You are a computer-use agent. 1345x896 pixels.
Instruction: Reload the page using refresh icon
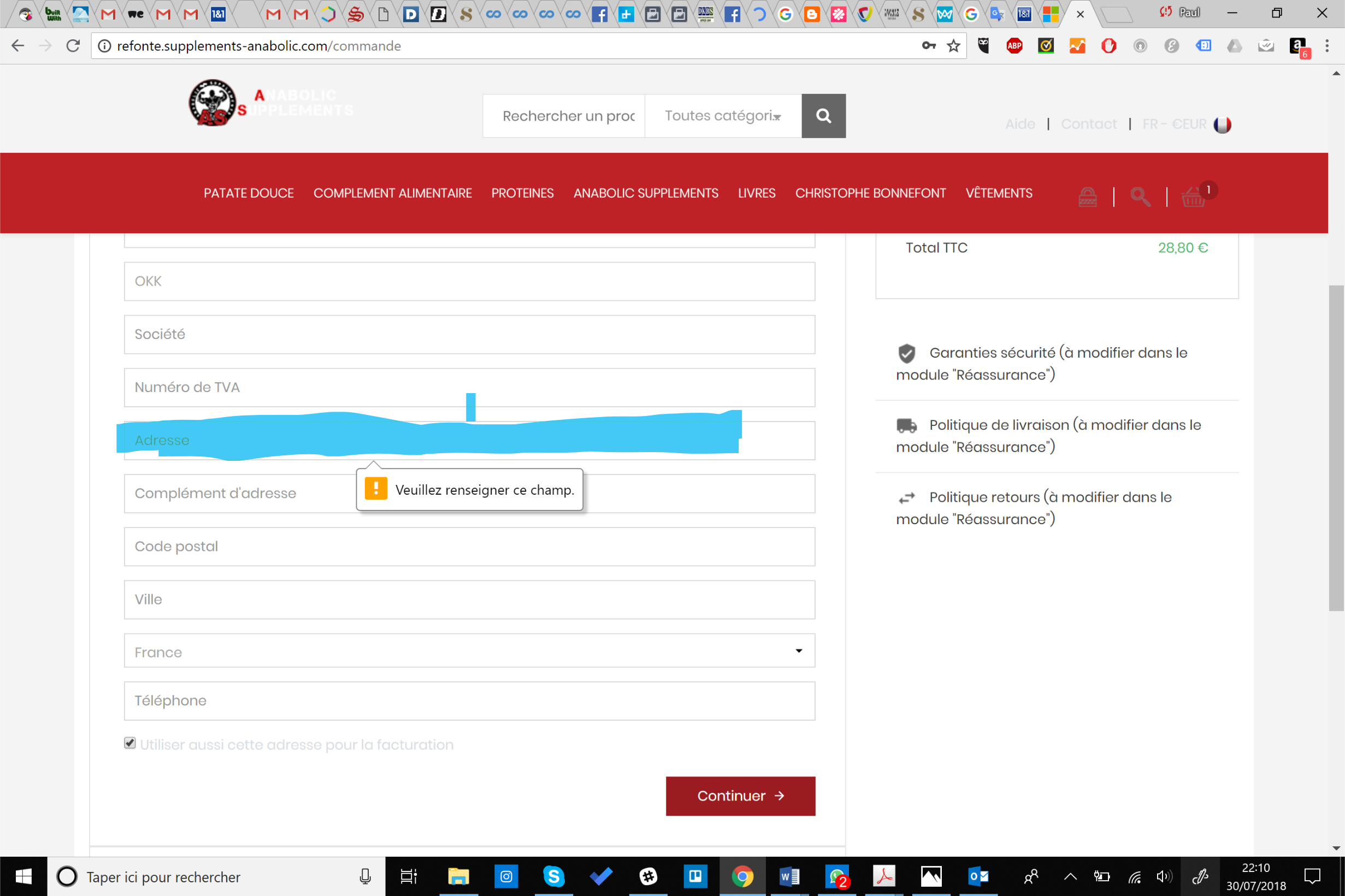[x=73, y=46]
